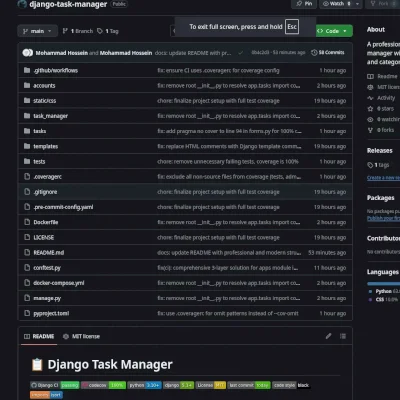Click the branch icon beside 1 Branch

(x=65, y=31)
